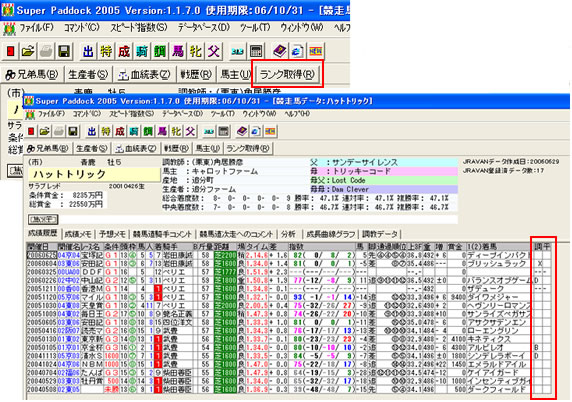This screenshot has width=572, height=402.
Task: Click the yellow 特 icon in back window
Action: (x=106, y=51)
